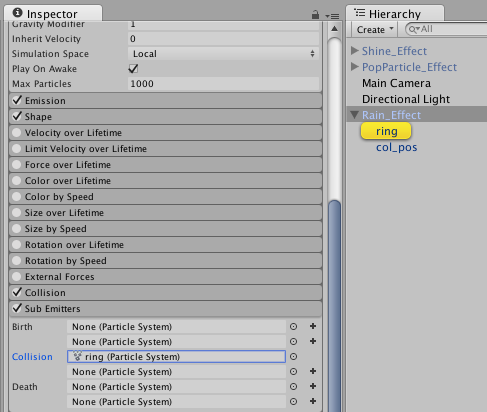Click the blue Collision sub emitter label
487x412 pixels.
tap(32, 357)
